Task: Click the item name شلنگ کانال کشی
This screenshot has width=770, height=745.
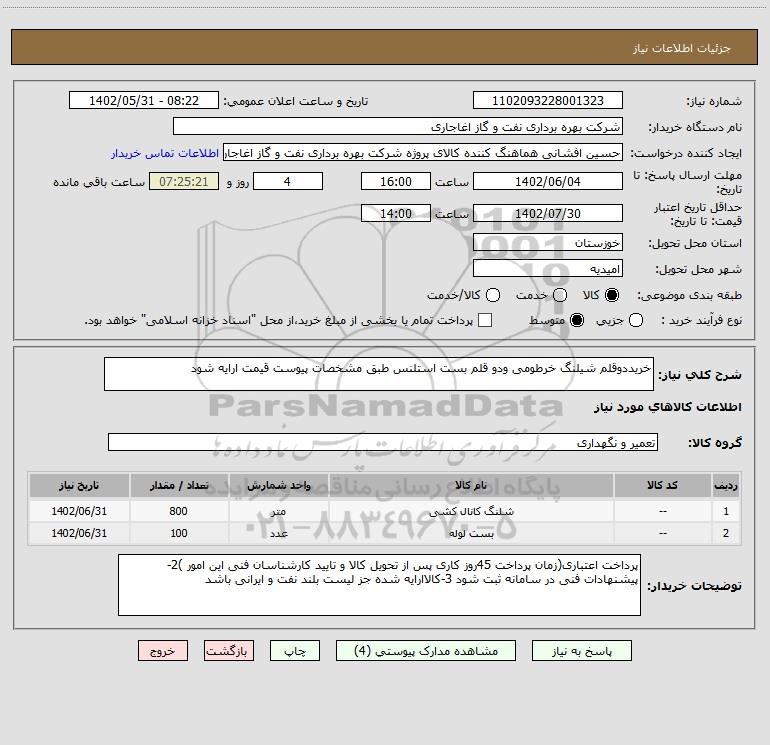Action: 471,512
